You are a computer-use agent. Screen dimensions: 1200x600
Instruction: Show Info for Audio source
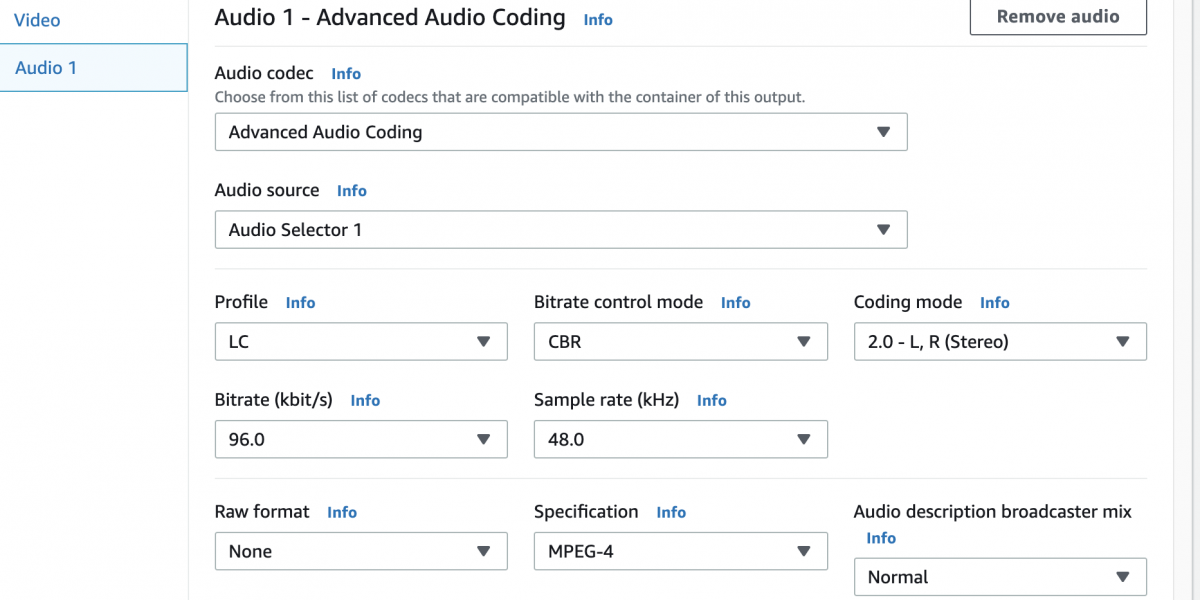tap(352, 191)
